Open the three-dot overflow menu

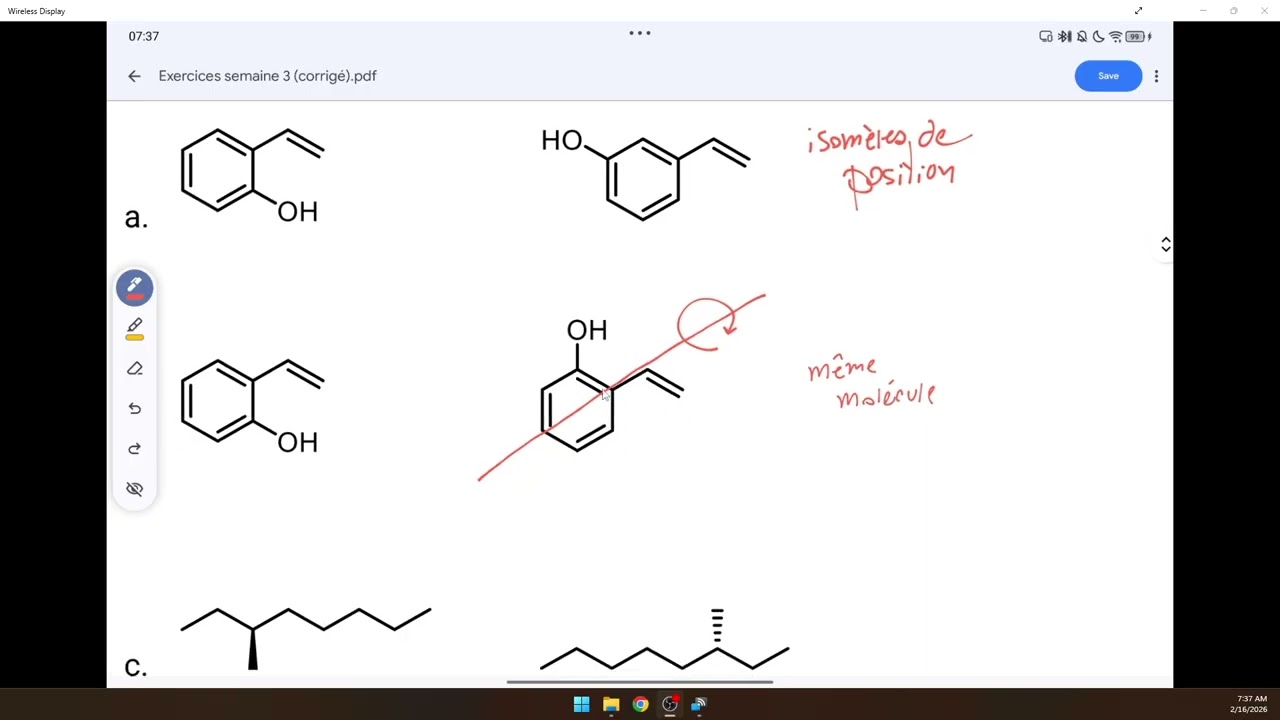point(1156,76)
